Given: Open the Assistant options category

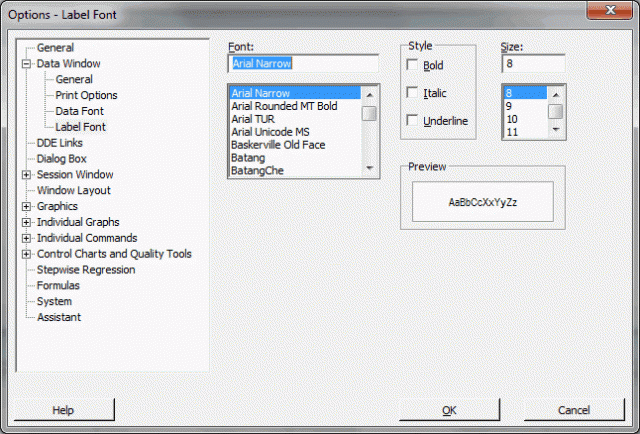Looking at the screenshot, I should point(59,317).
